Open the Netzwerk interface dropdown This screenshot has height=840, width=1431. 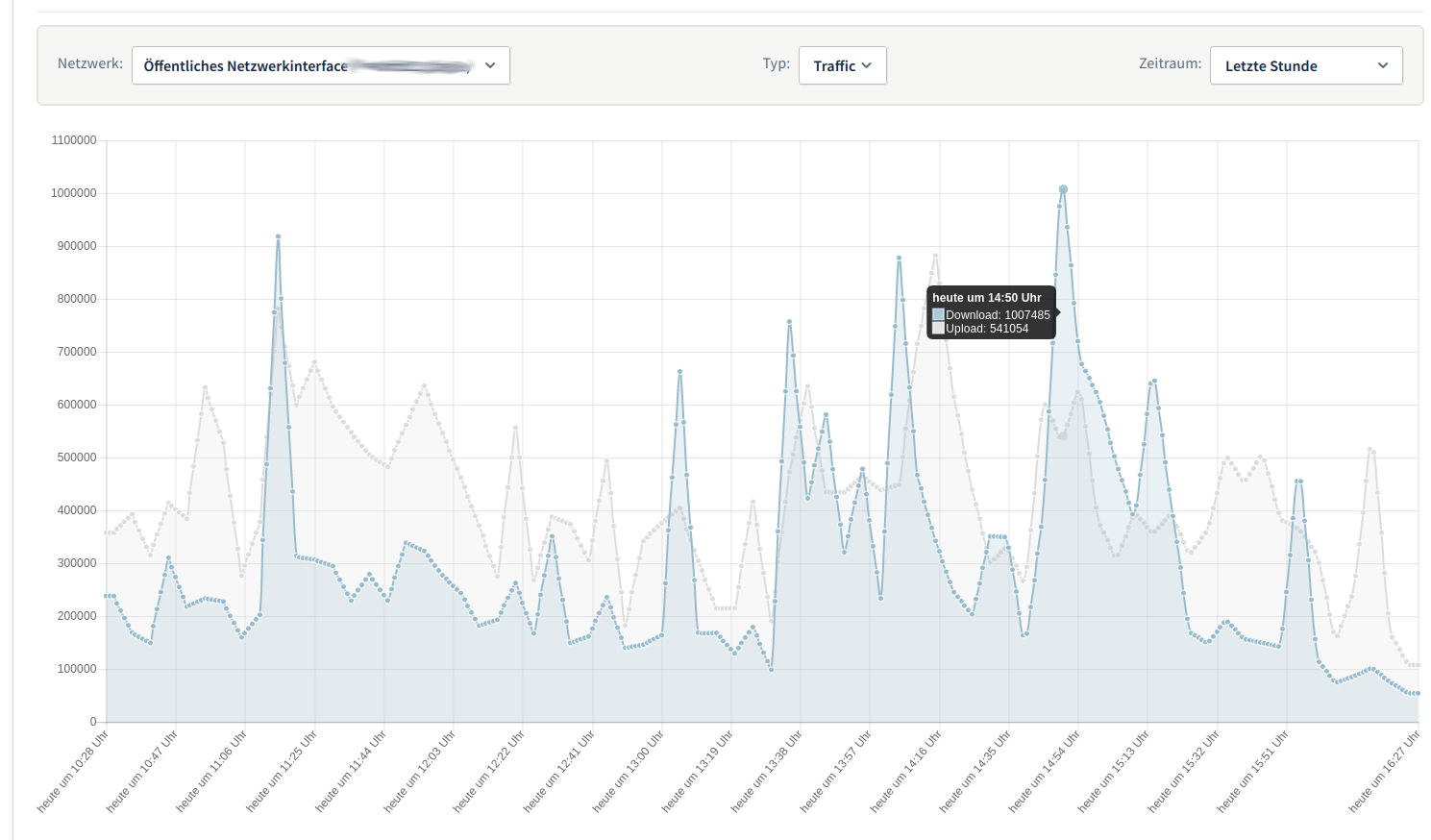pos(320,65)
